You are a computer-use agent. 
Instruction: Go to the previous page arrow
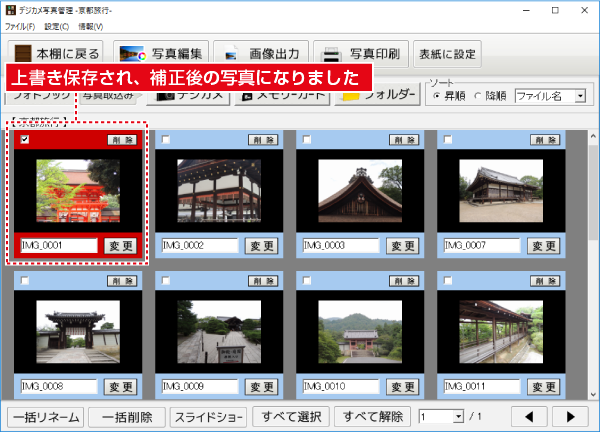[x=530, y=416]
